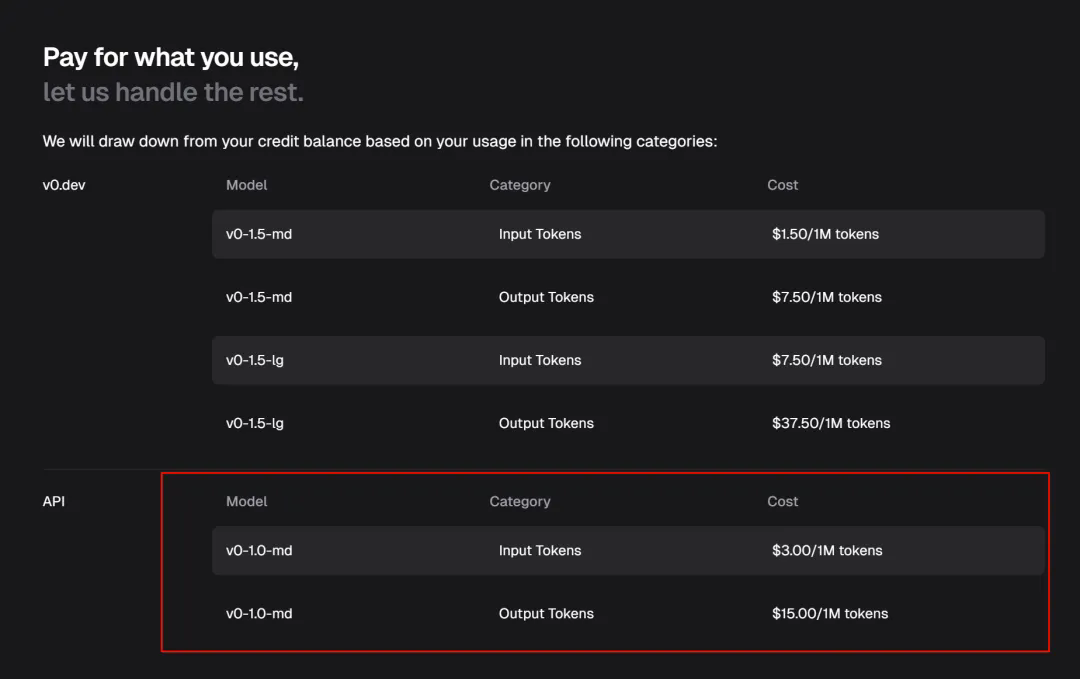Image resolution: width=1080 pixels, height=679 pixels.
Task: Click the v0-1.0-md Output Tokens row
Action: [x=628, y=613]
